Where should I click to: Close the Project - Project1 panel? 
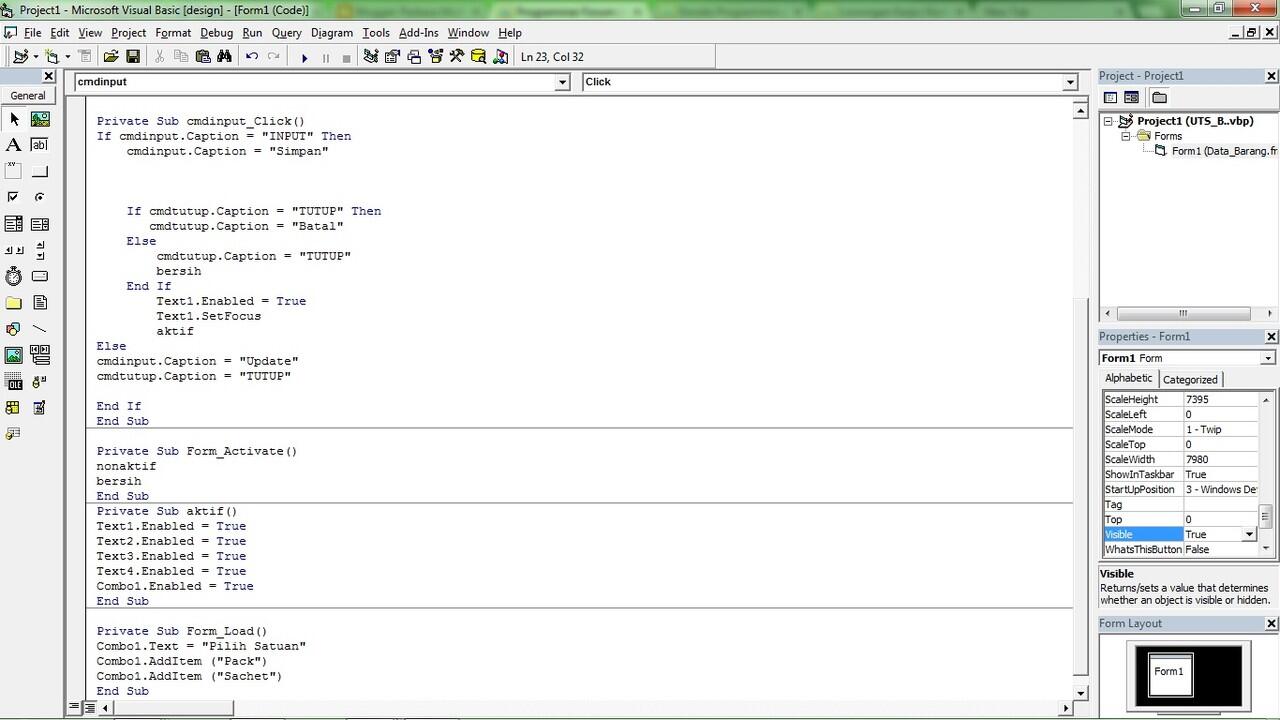pyautogui.click(x=1272, y=76)
